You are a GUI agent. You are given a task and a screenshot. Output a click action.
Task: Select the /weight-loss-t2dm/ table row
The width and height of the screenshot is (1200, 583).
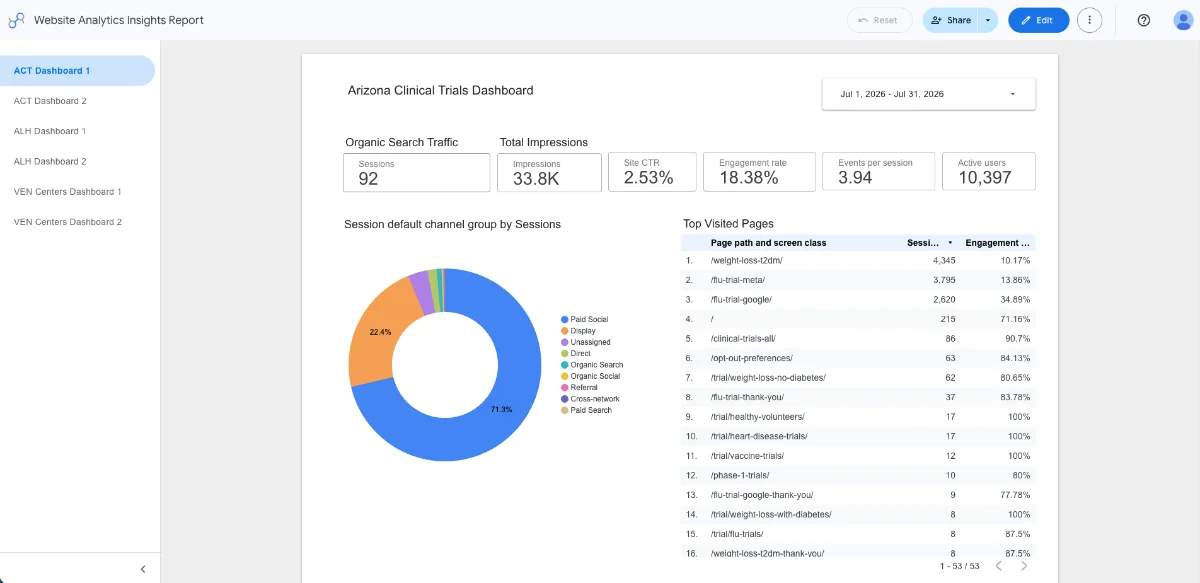tap(858, 260)
